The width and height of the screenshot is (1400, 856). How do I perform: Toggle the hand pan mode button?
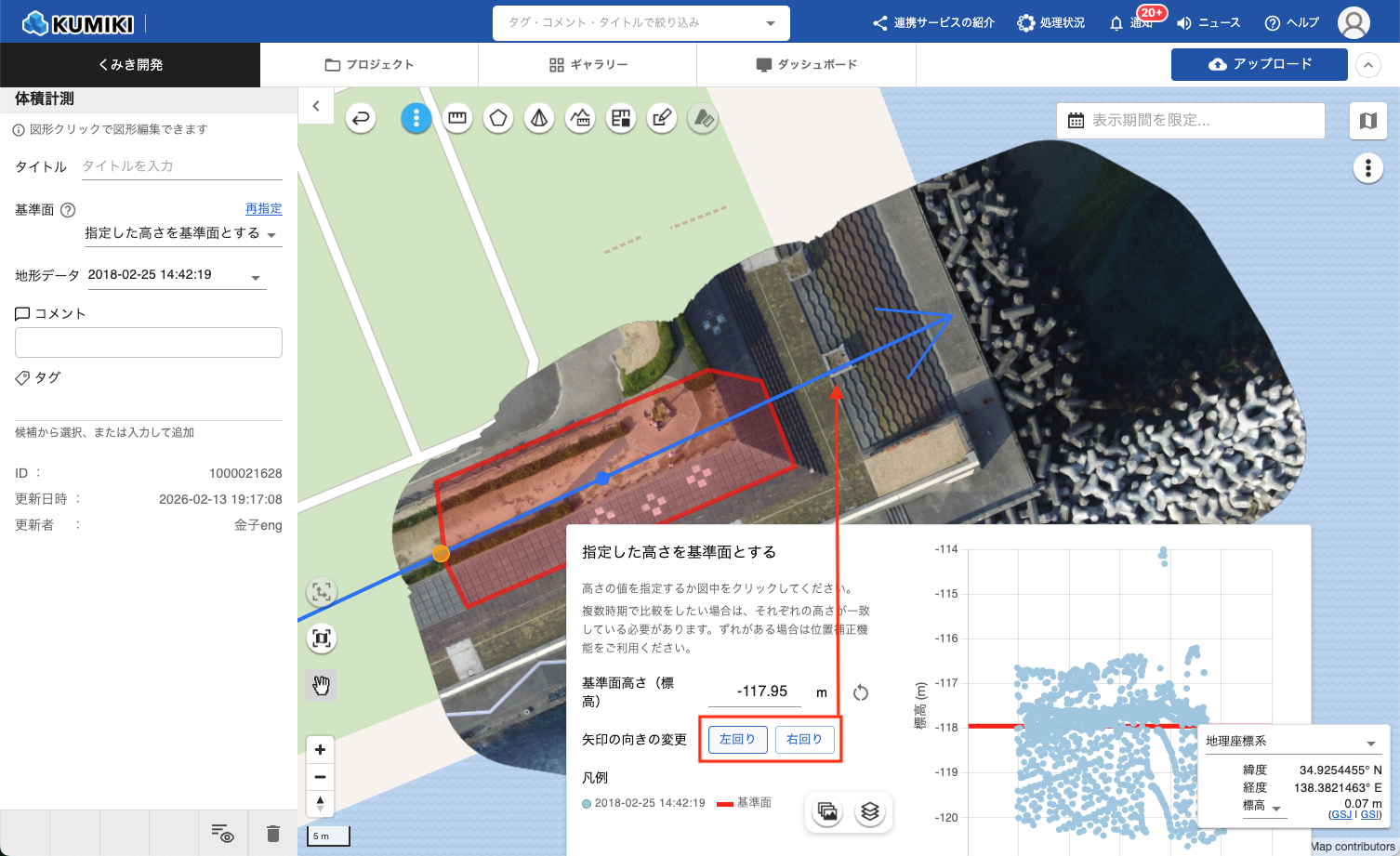(x=322, y=685)
